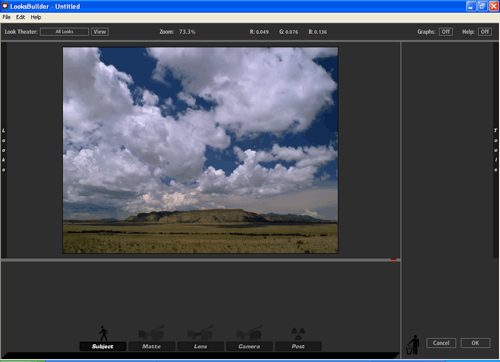Select the Subject tab
Image resolution: width=500 pixels, height=362 pixels.
tap(103, 346)
